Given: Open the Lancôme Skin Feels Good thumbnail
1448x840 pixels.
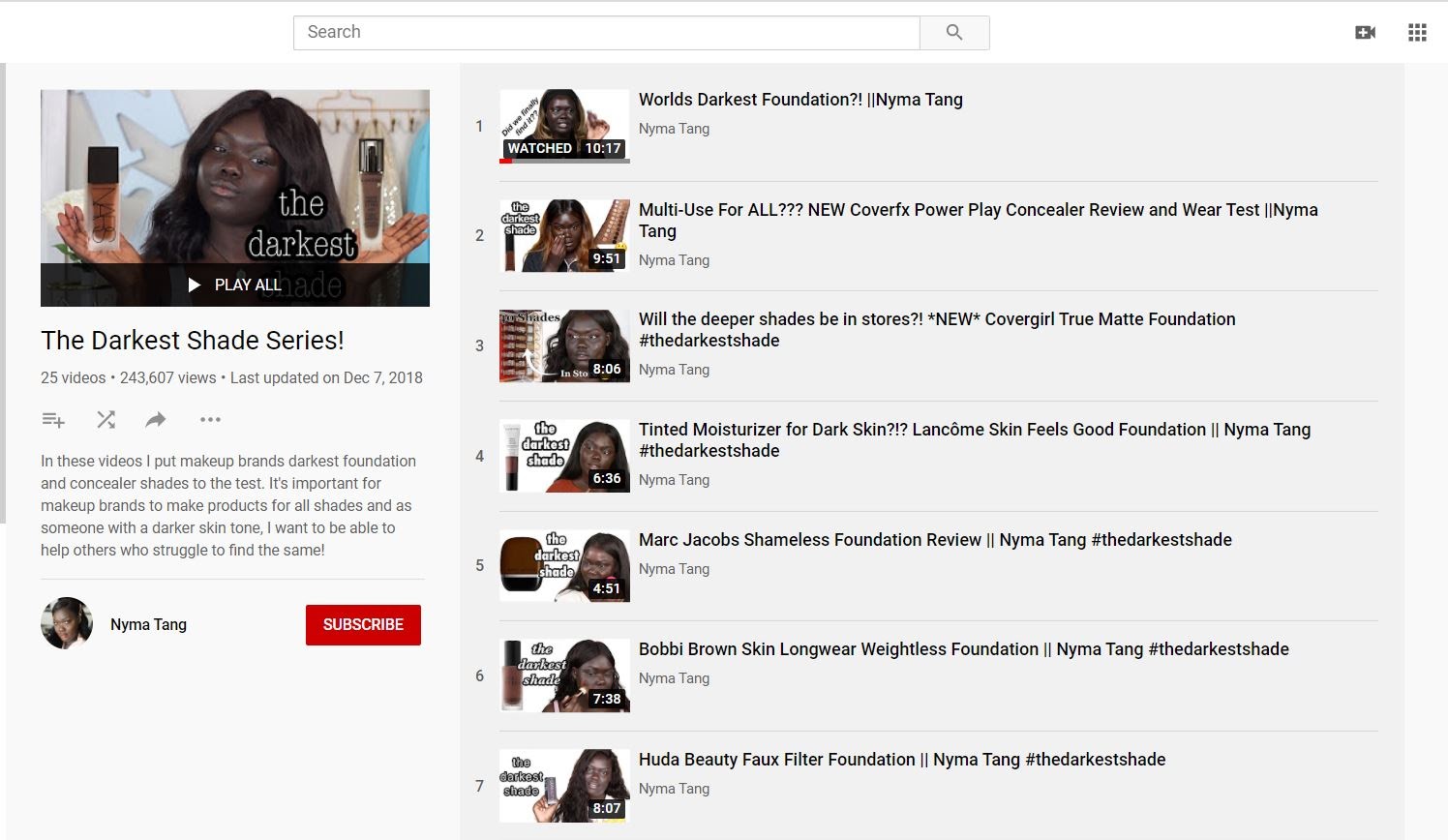Looking at the screenshot, I should tap(564, 456).
